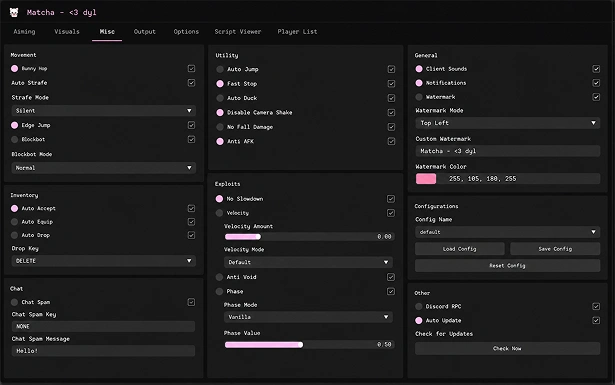Click the Check Now button
This screenshot has width=615, height=385.
click(x=508, y=349)
